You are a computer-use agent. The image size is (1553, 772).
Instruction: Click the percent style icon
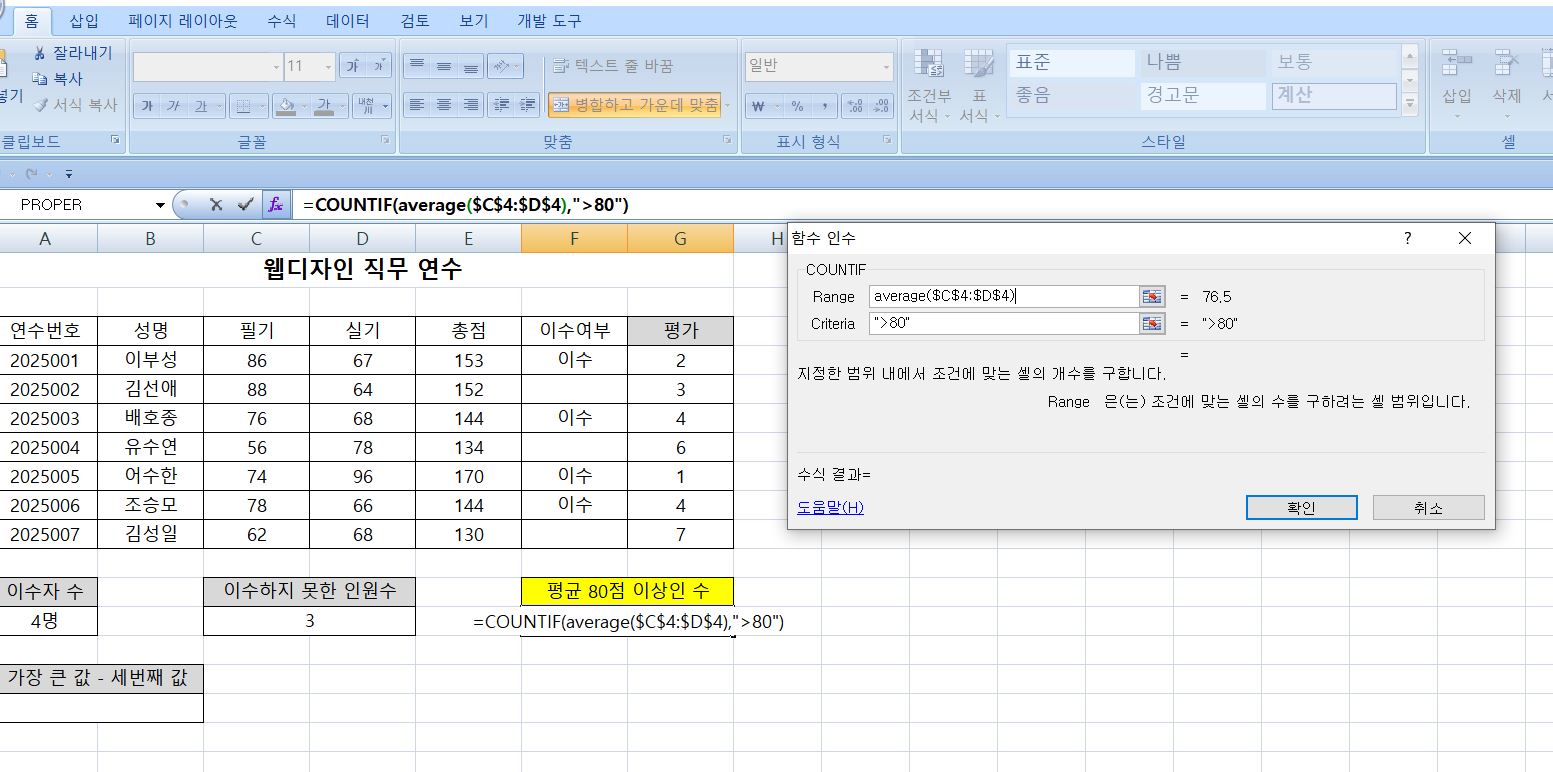click(797, 106)
